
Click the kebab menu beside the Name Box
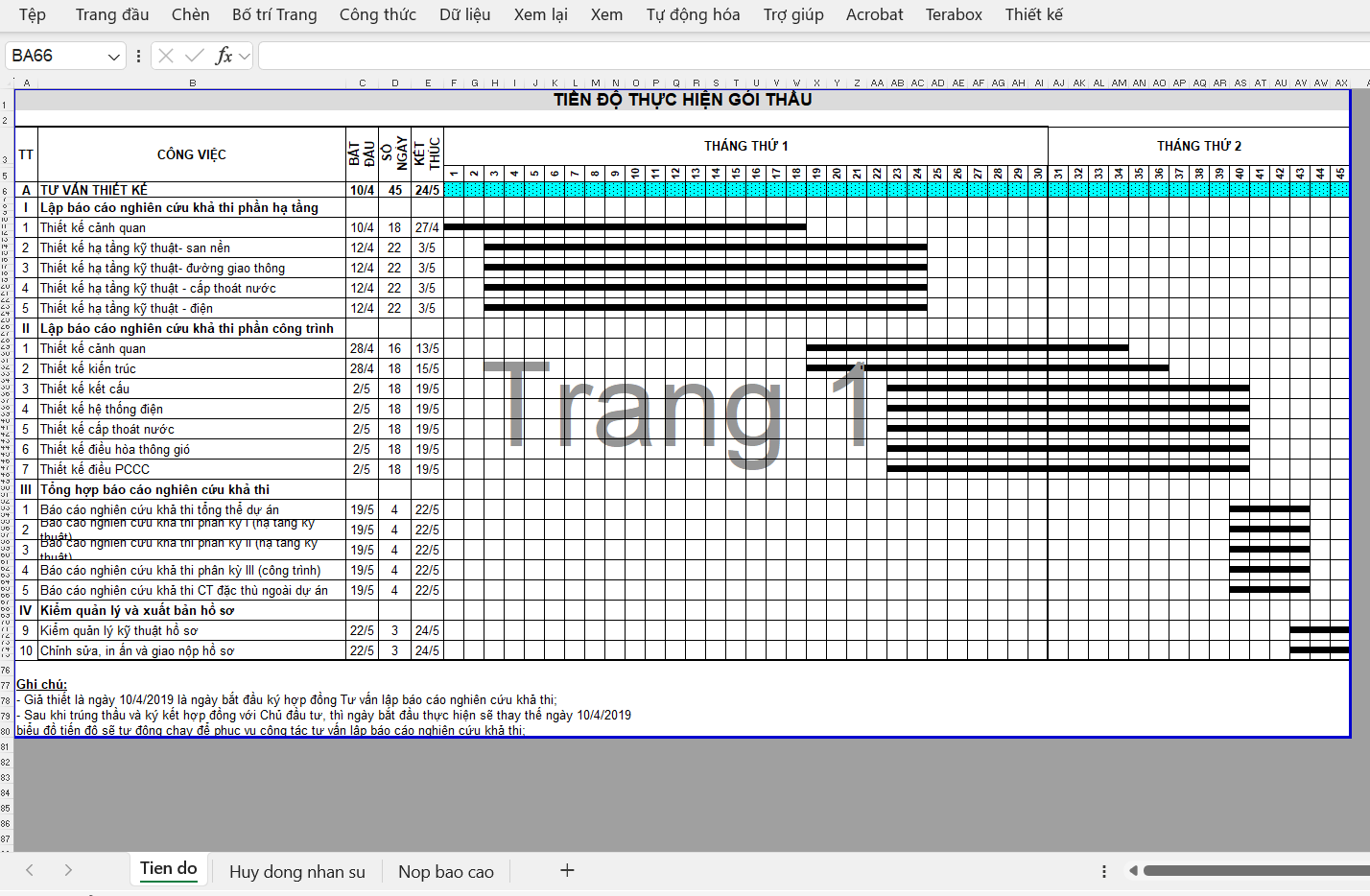tap(137, 56)
